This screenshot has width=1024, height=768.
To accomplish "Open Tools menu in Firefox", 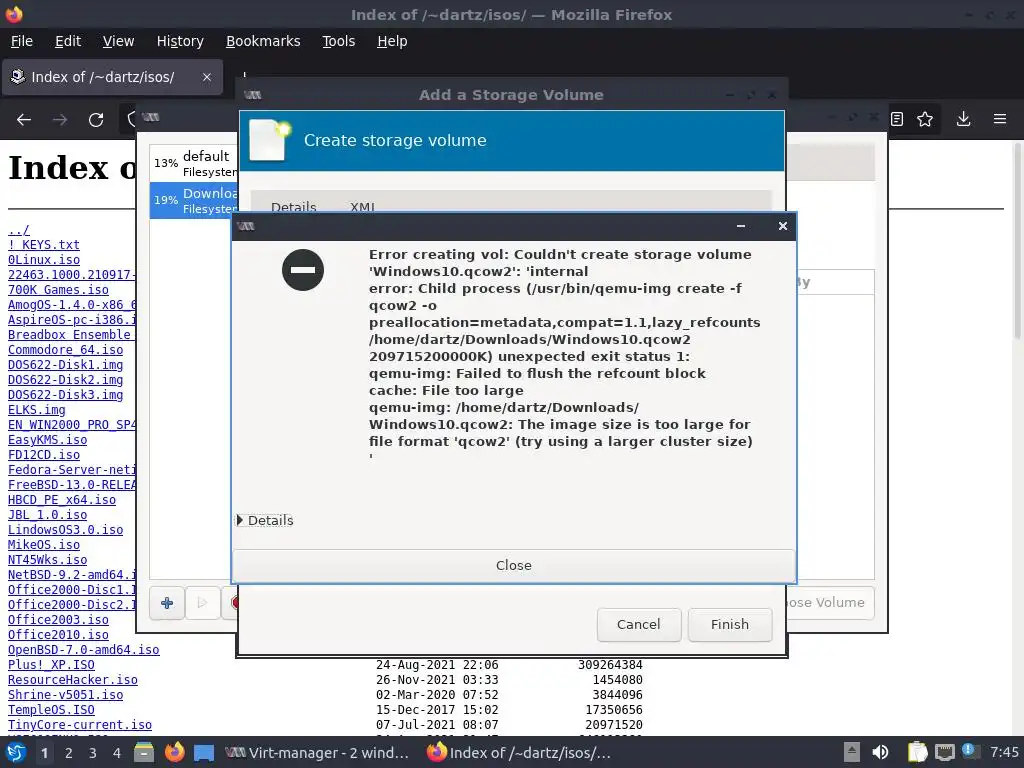I will pyautogui.click(x=338, y=41).
